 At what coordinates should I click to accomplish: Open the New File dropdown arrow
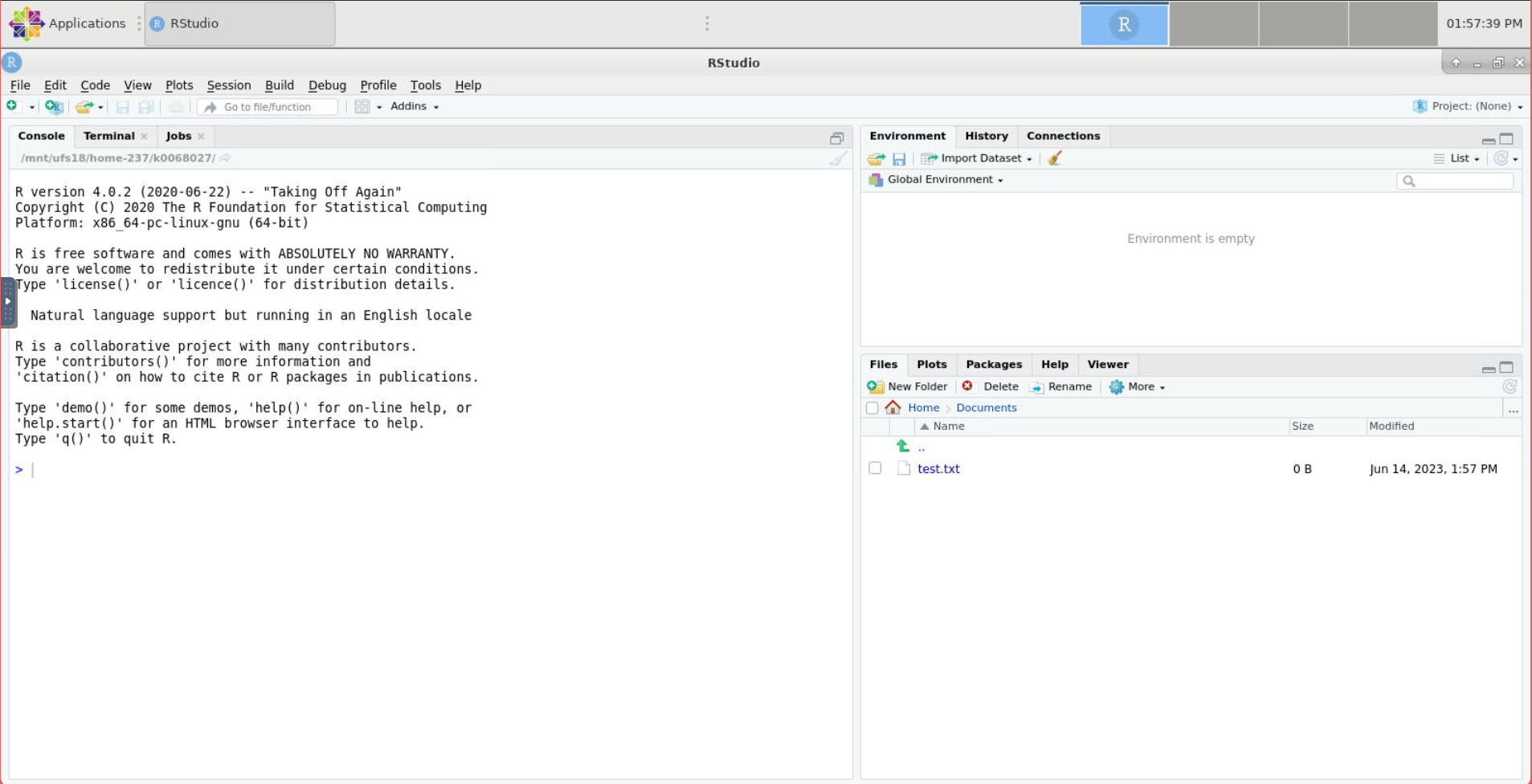coord(32,107)
